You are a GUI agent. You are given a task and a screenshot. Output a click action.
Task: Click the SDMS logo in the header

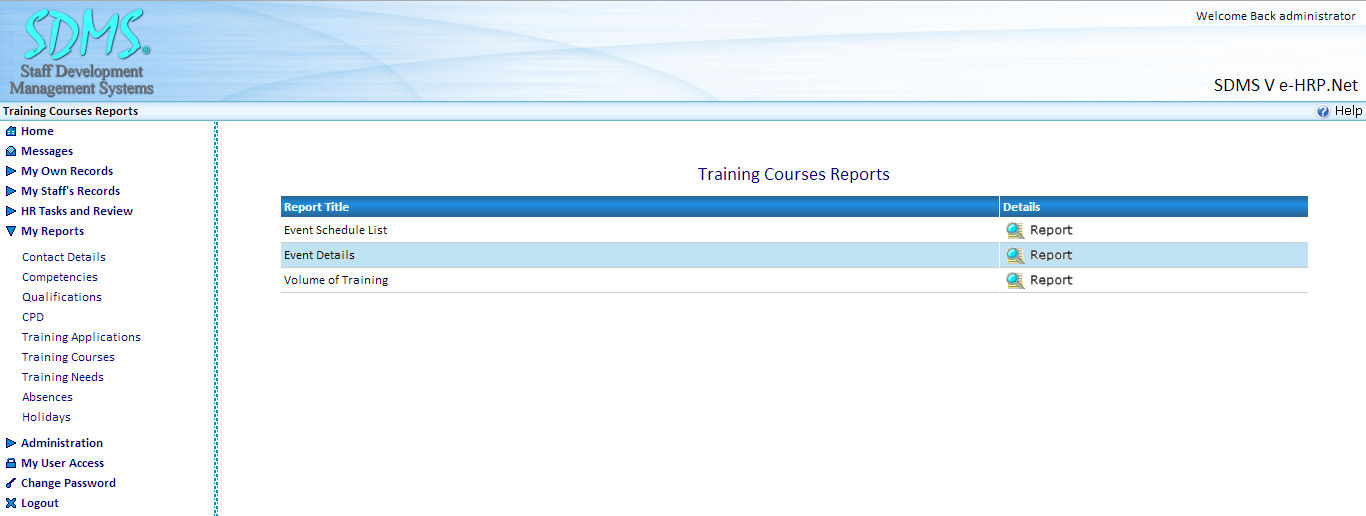tap(82, 52)
